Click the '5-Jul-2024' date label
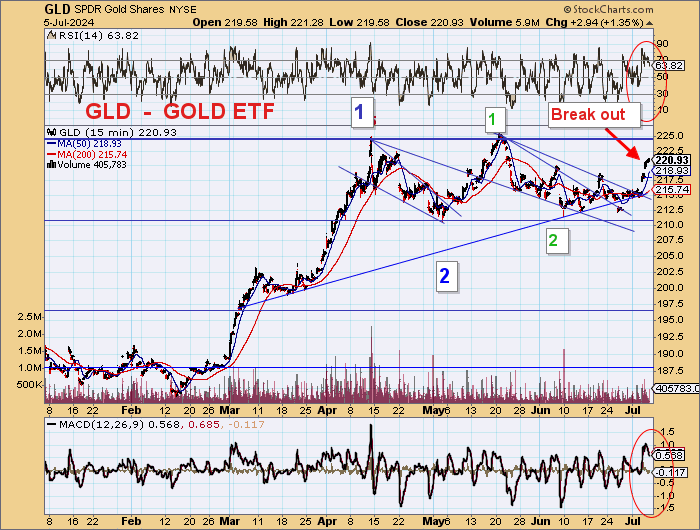700x530 pixels. pos(69,22)
